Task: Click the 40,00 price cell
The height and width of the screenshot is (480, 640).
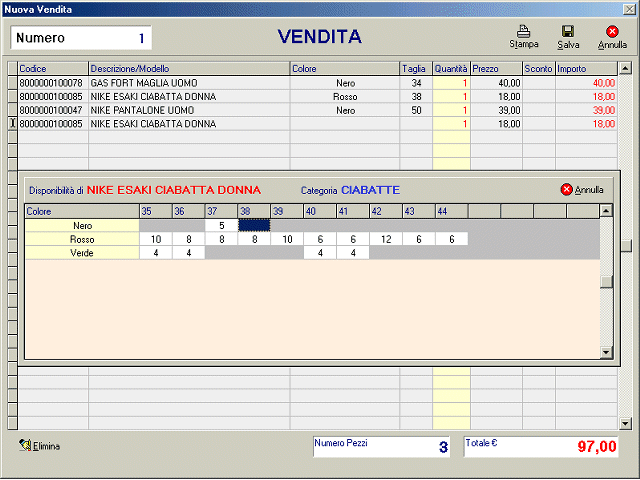Action: (496, 83)
